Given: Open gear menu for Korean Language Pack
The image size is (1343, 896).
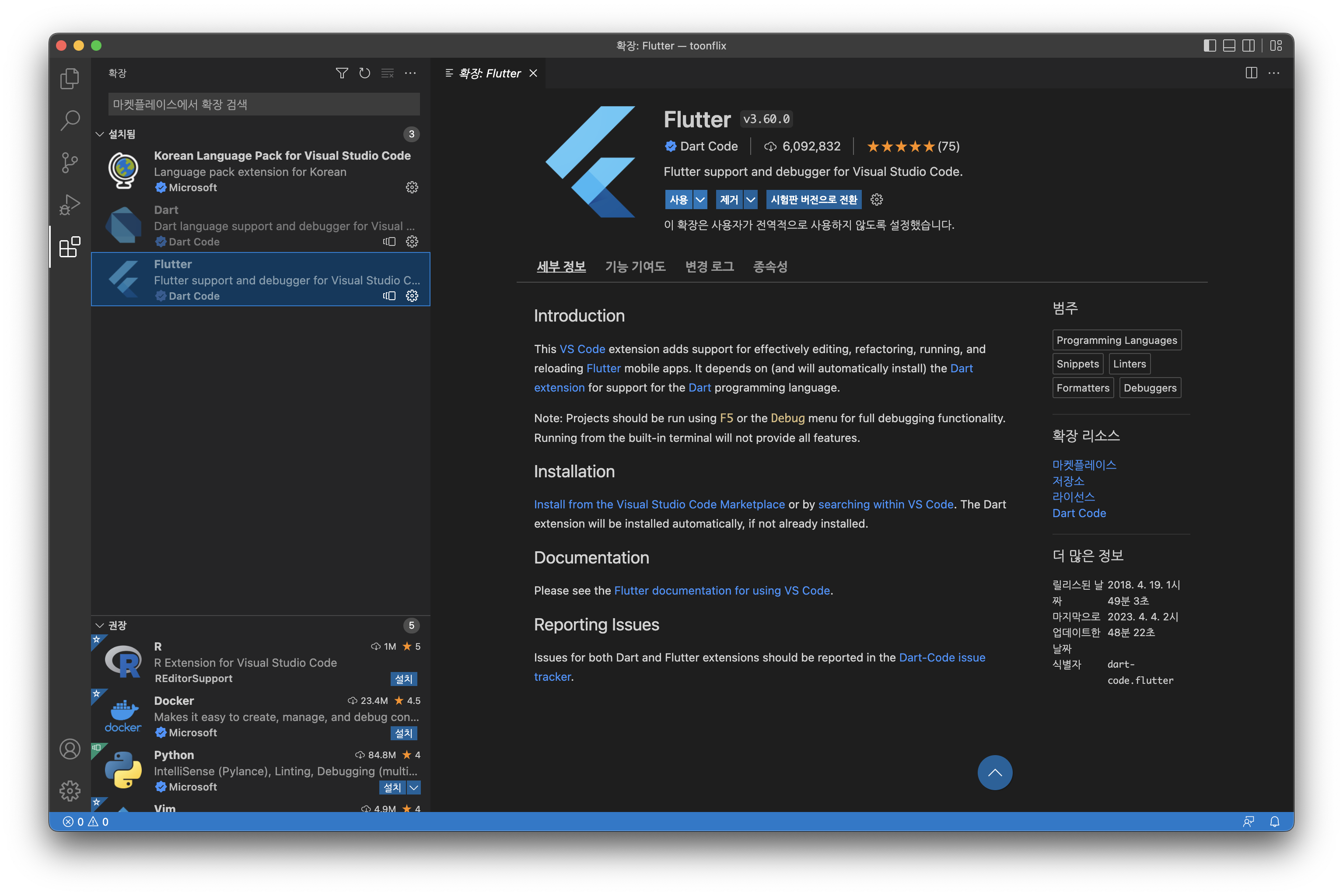Looking at the screenshot, I should coord(412,187).
